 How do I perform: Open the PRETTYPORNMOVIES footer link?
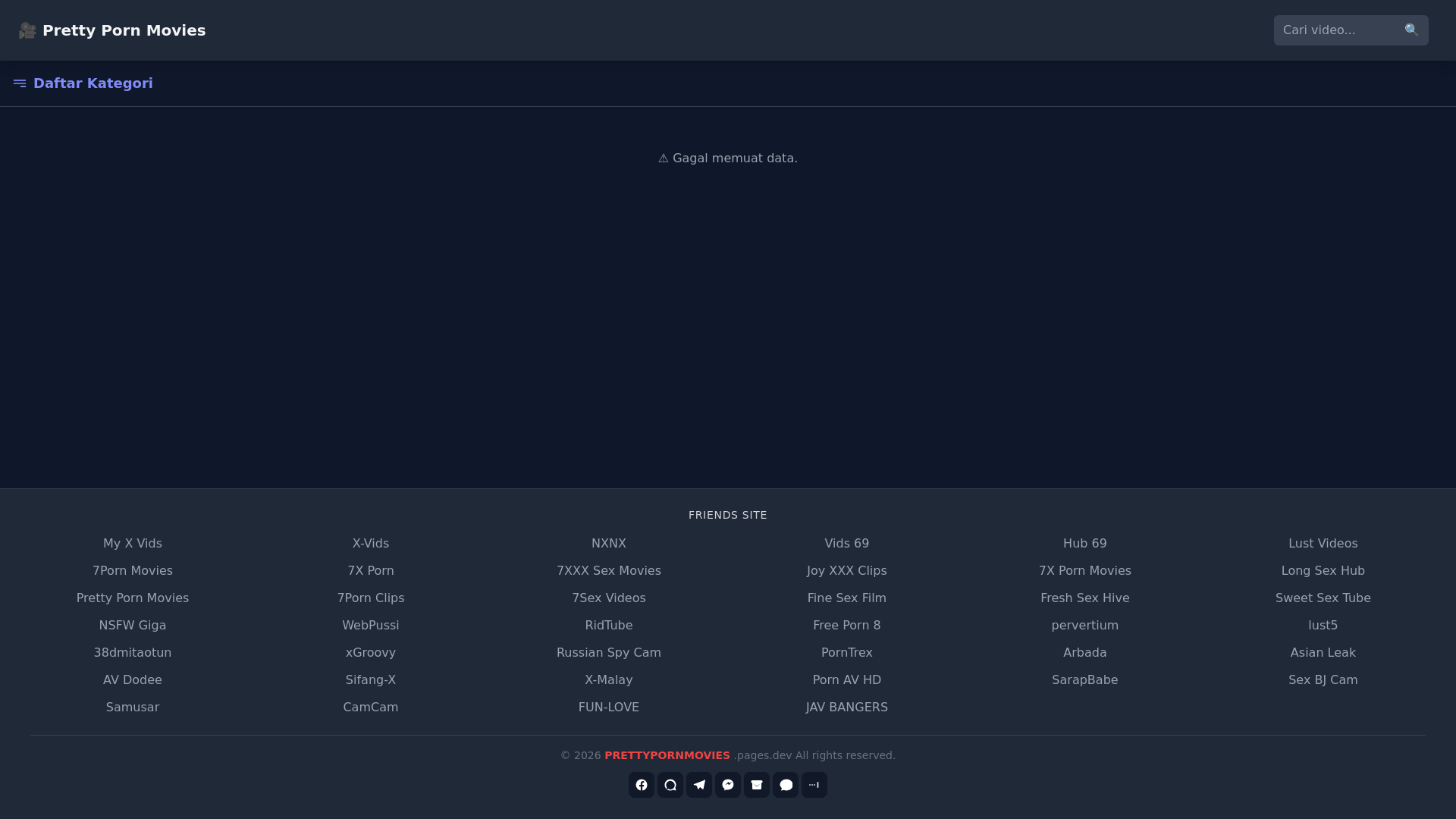(x=667, y=755)
